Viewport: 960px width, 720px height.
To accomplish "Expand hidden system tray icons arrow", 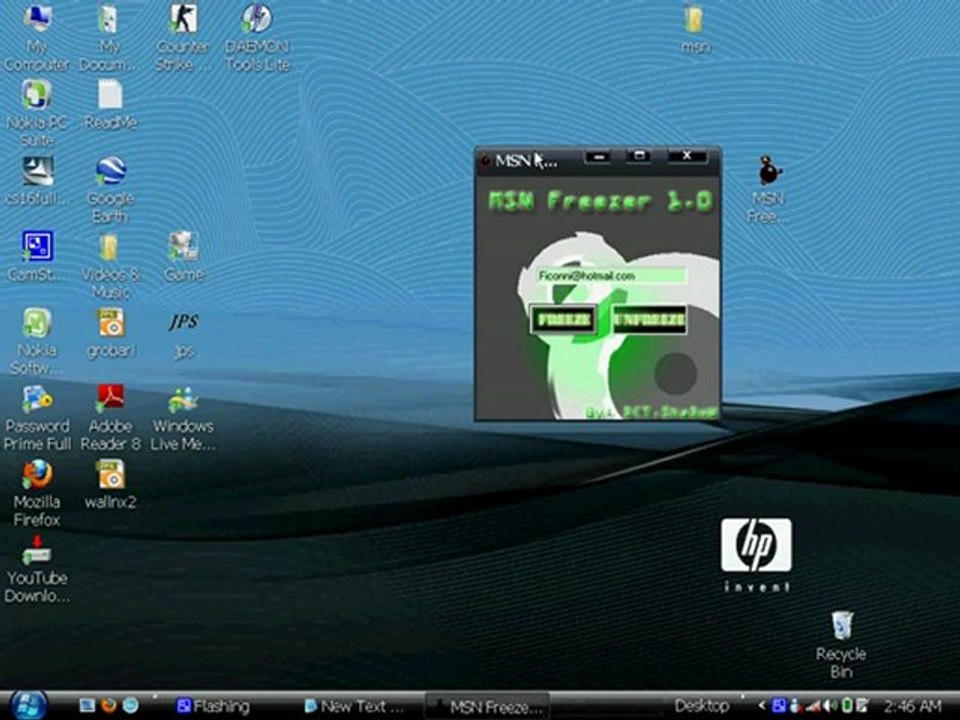I will point(762,706).
